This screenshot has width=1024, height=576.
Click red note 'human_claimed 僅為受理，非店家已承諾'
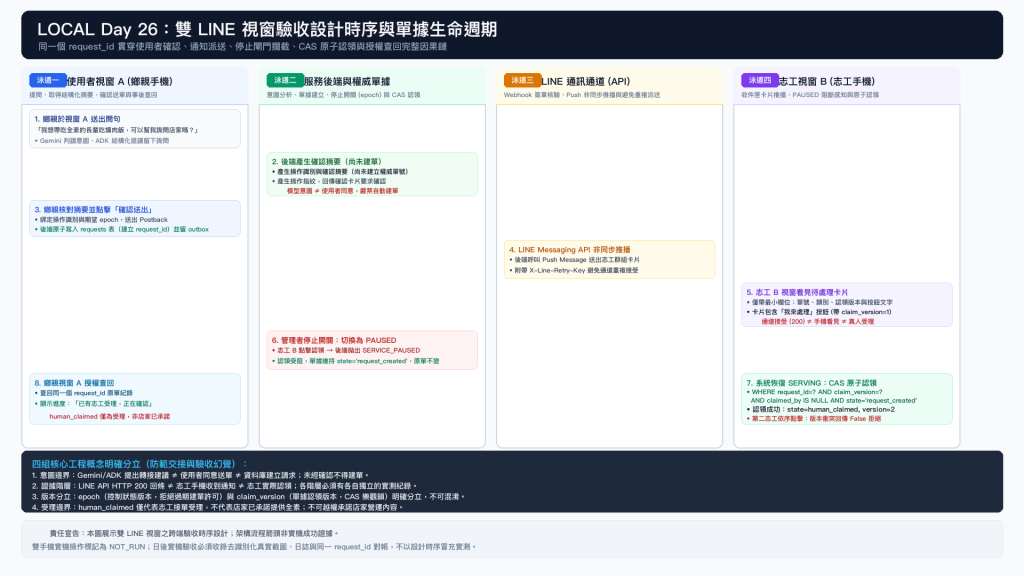tap(110, 416)
